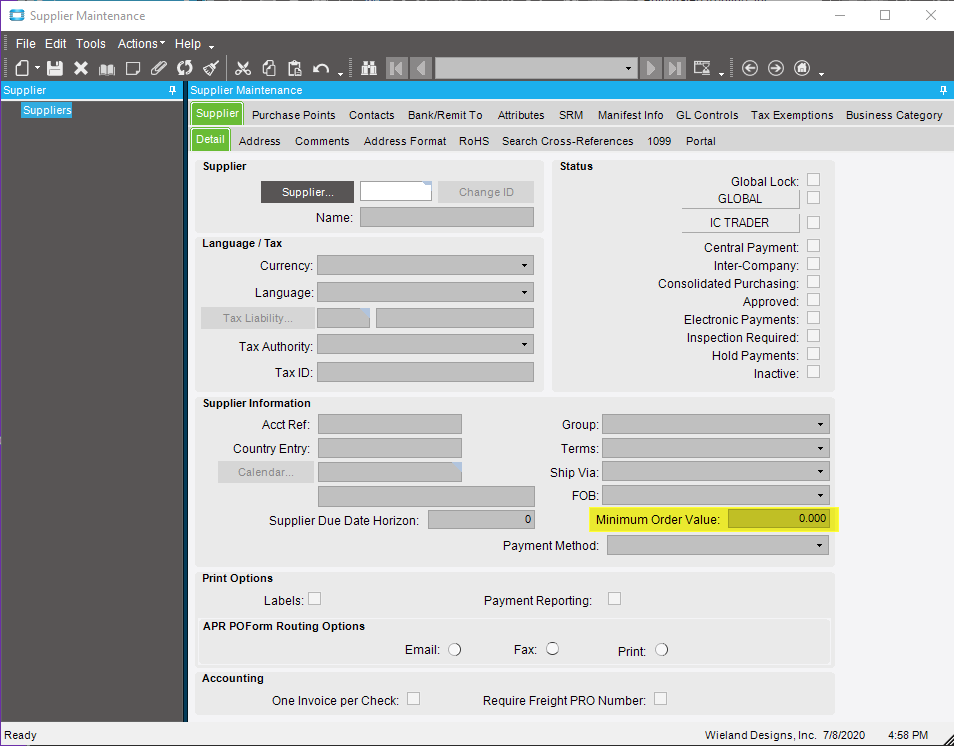Click the Supplier... search button

click(x=307, y=192)
